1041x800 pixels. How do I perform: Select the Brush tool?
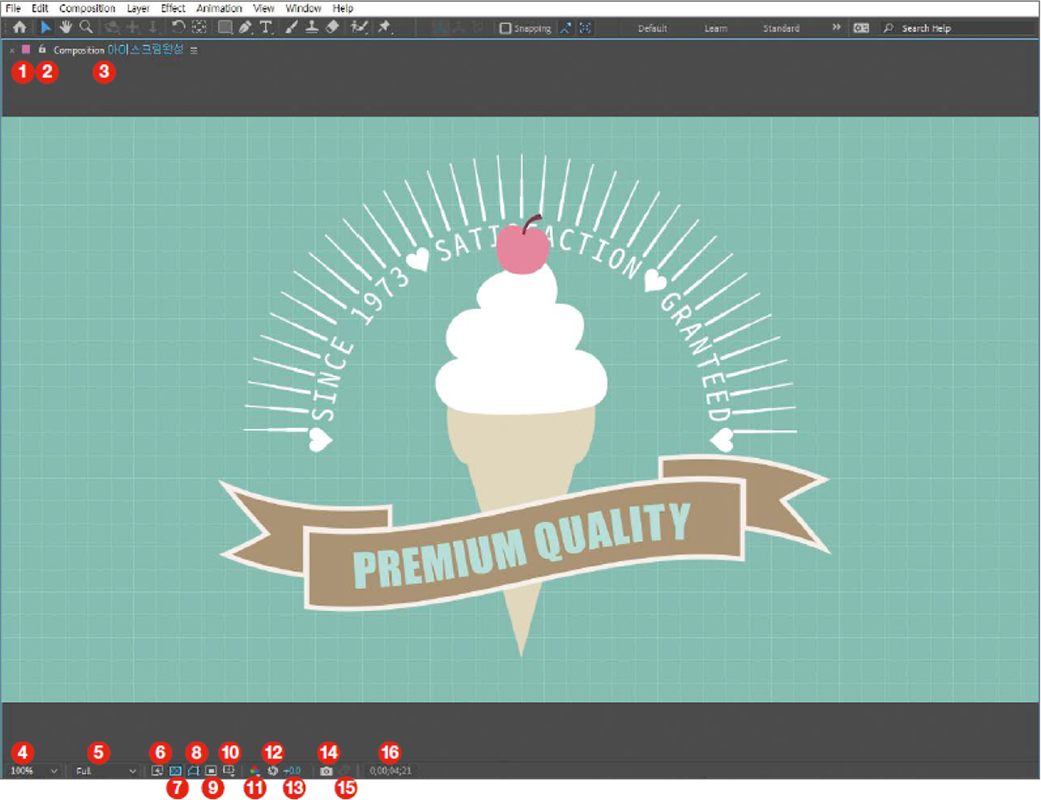pos(291,27)
